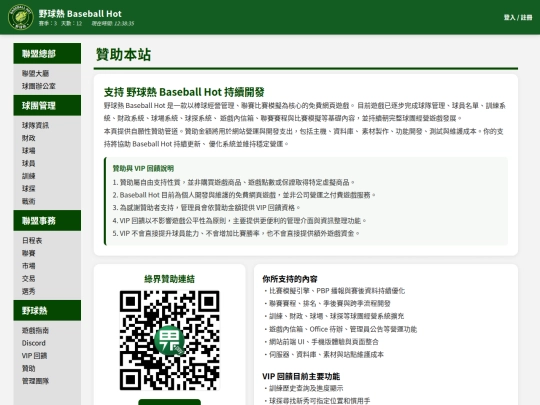Screen dimensions: 540x405
Task: Open 日程表 in the sidebar
Action: click(32, 240)
